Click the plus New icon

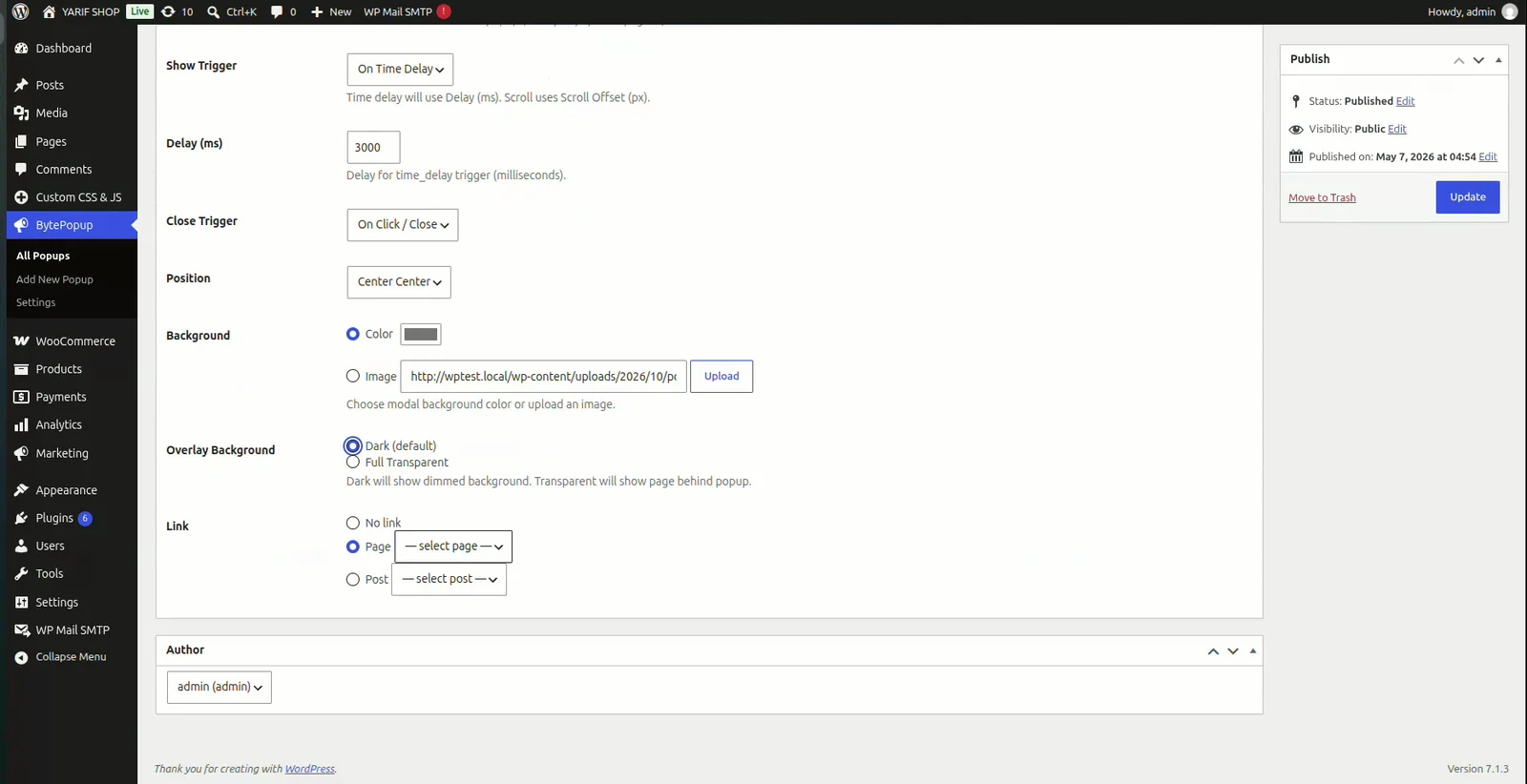[317, 11]
